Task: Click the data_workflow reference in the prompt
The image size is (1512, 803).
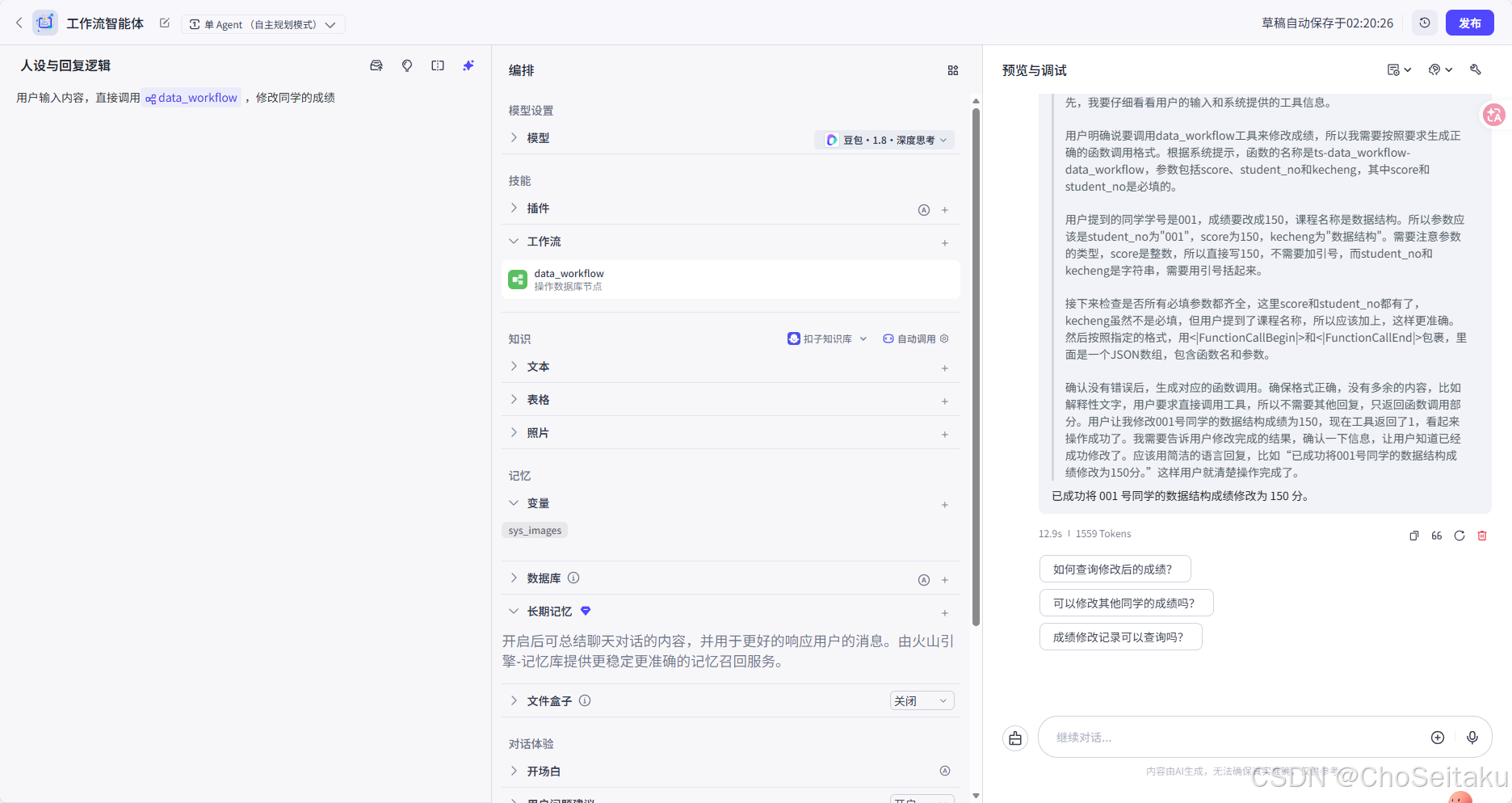Action: pos(191,98)
